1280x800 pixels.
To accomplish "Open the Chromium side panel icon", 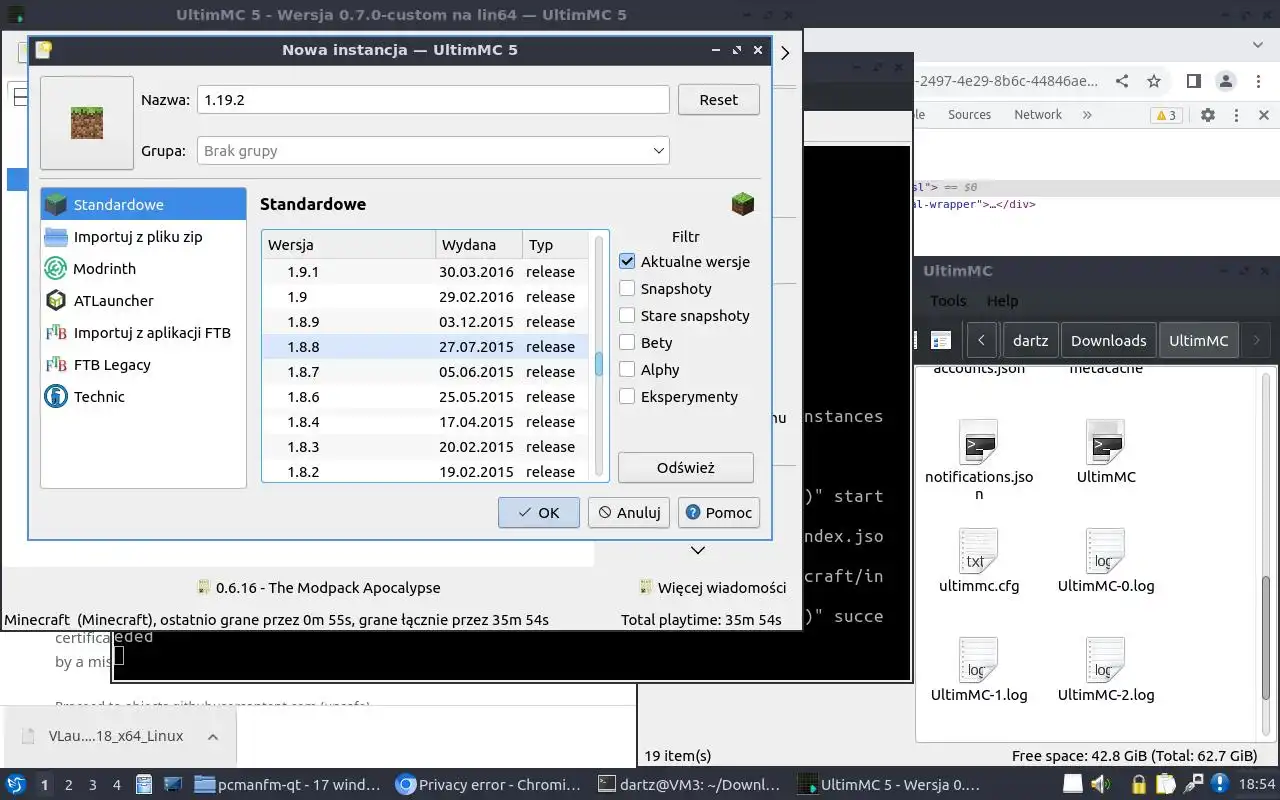I will pyautogui.click(x=1194, y=81).
